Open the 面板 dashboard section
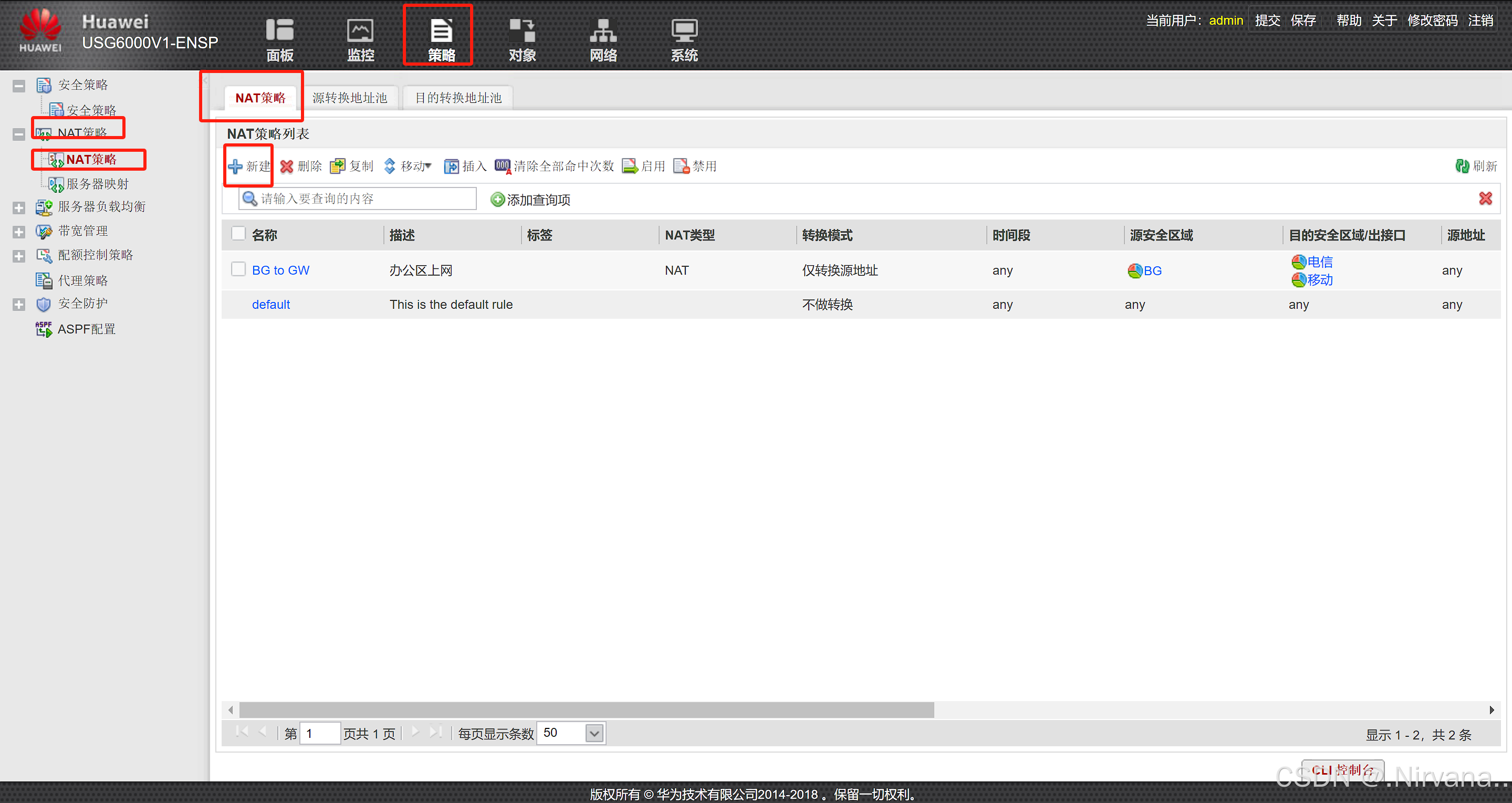Image resolution: width=1512 pixels, height=803 pixels. (x=280, y=39)
